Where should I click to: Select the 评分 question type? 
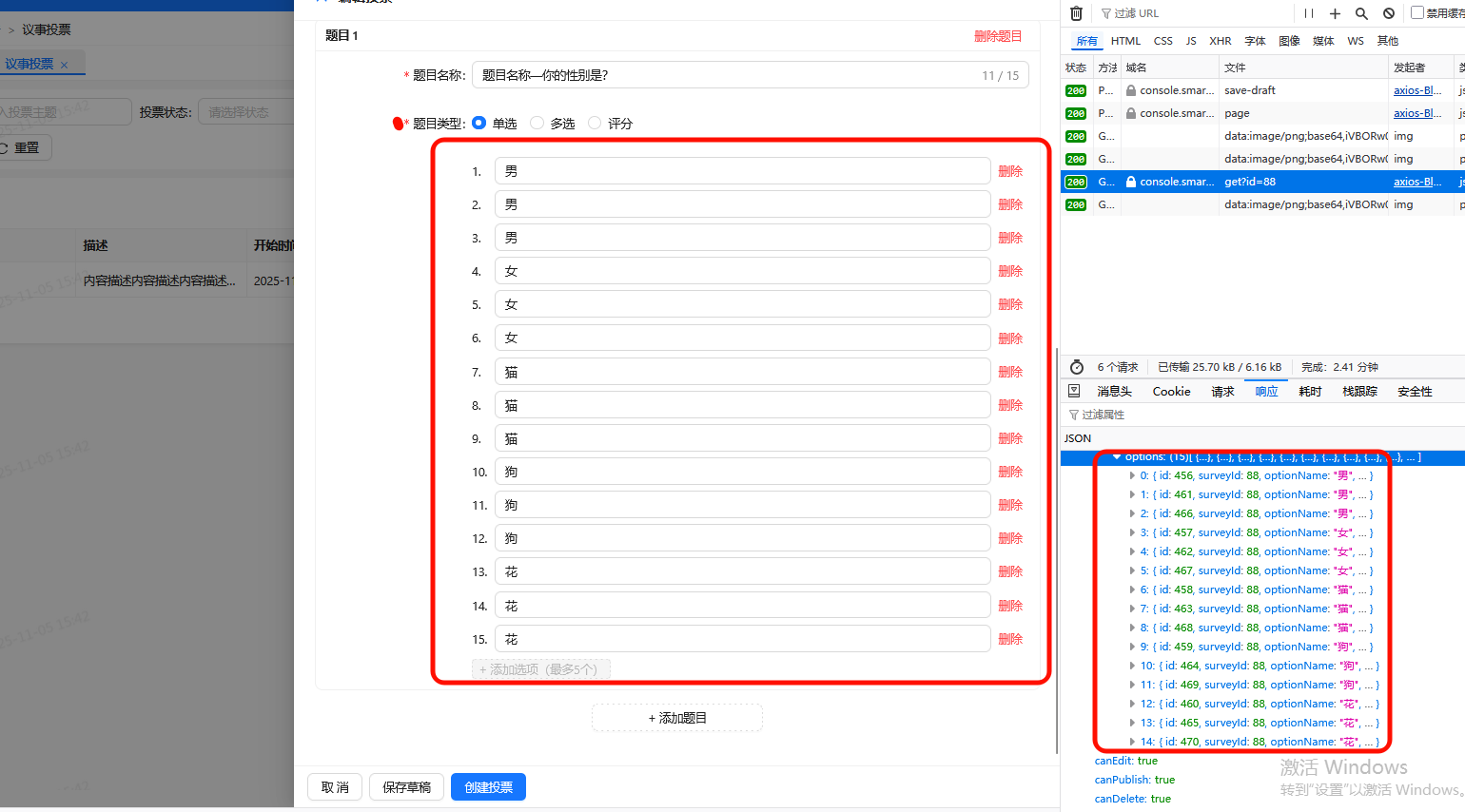(595, 124)
